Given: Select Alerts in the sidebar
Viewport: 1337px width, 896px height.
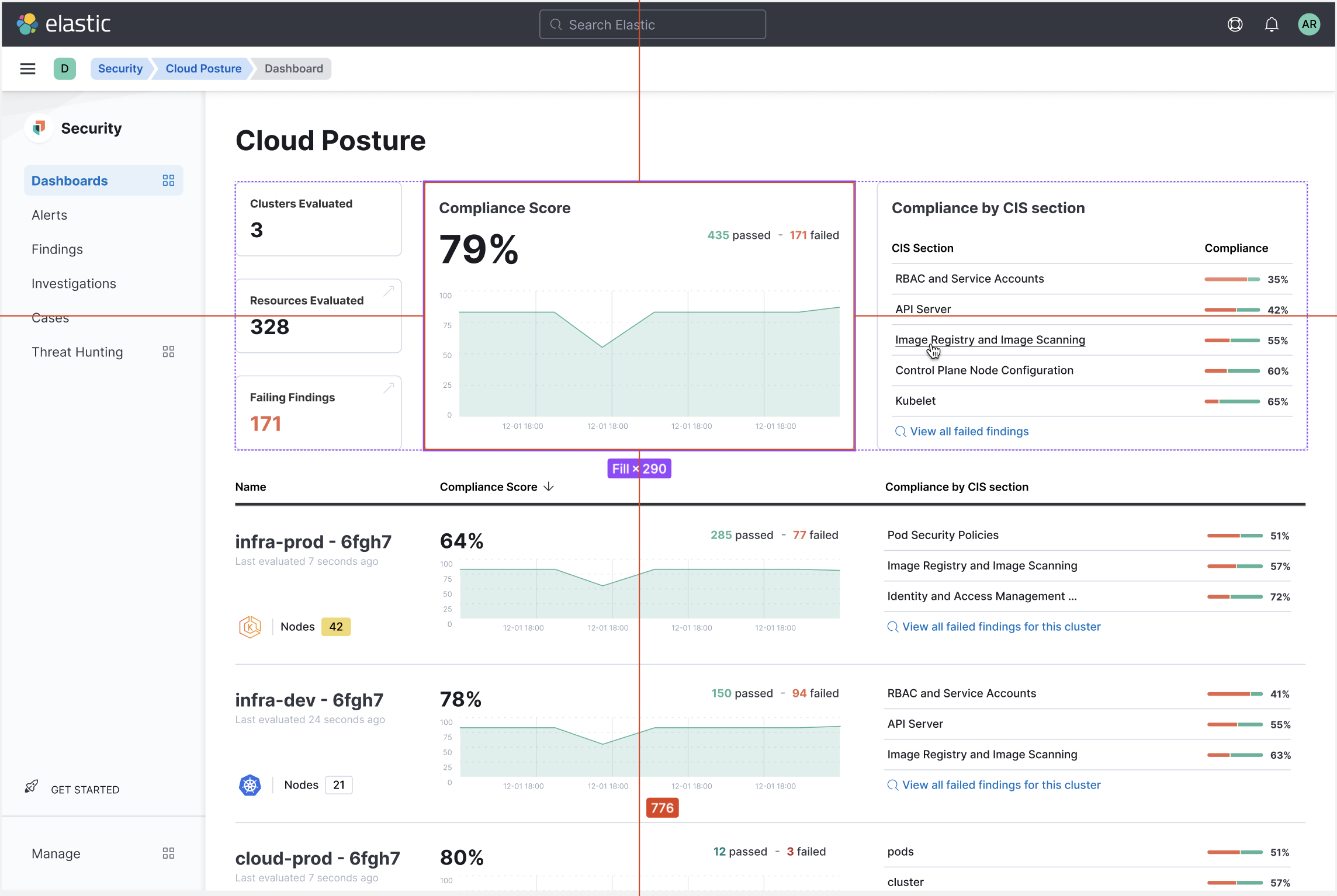Looking at the screenshot, I should 49,215.
